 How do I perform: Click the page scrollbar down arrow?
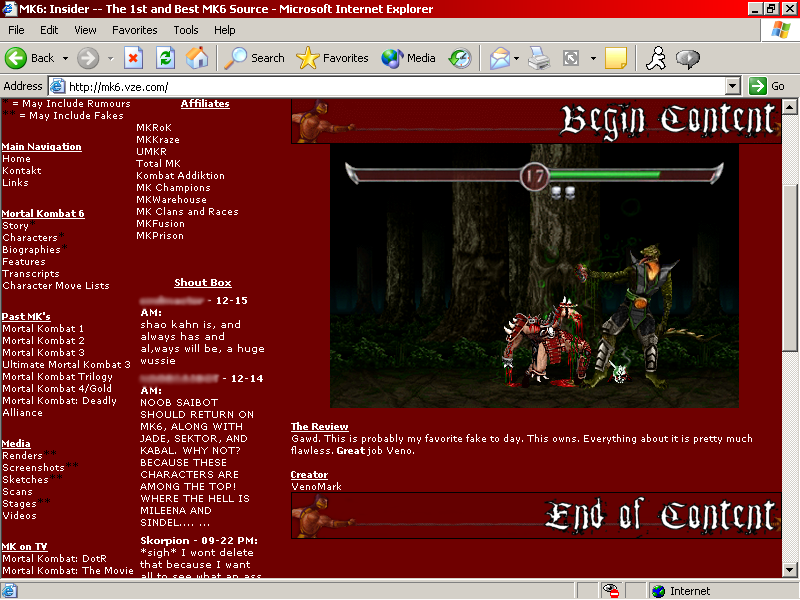point(790,569)
